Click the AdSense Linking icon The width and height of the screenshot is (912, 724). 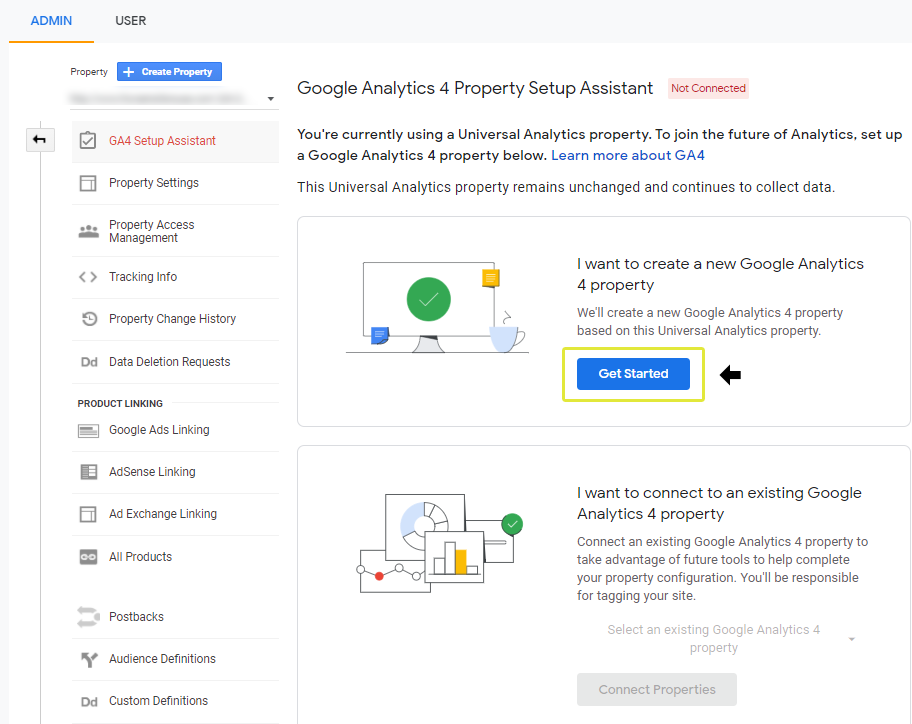88,472
